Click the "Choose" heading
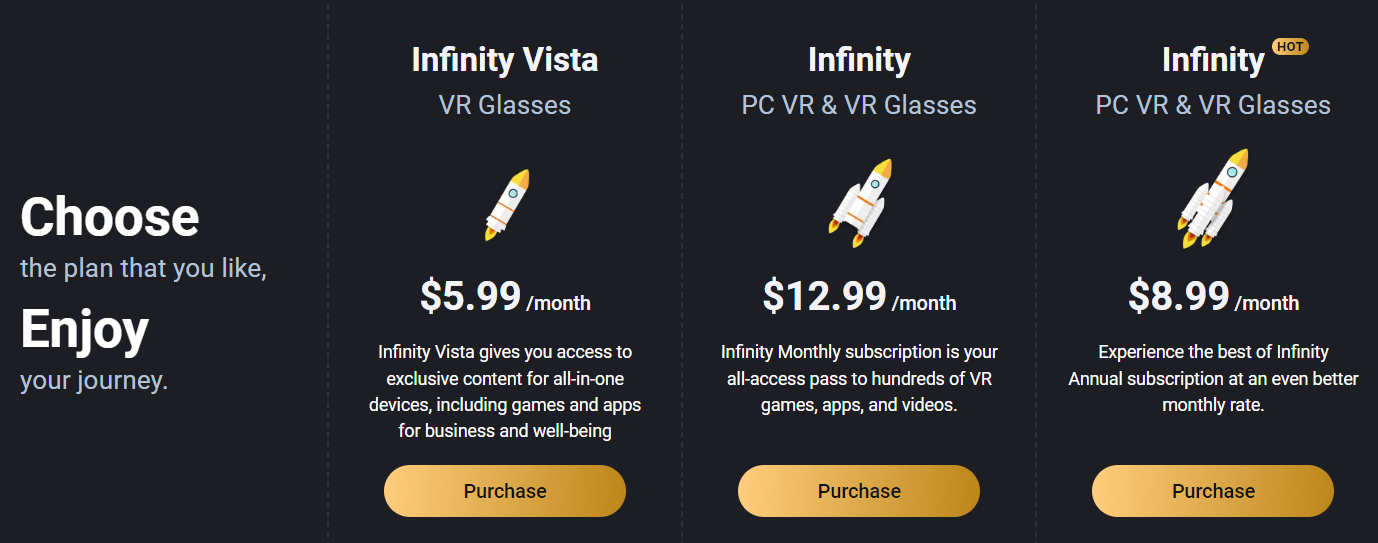This screenshot has height=543, width=1378. [110, 217]
